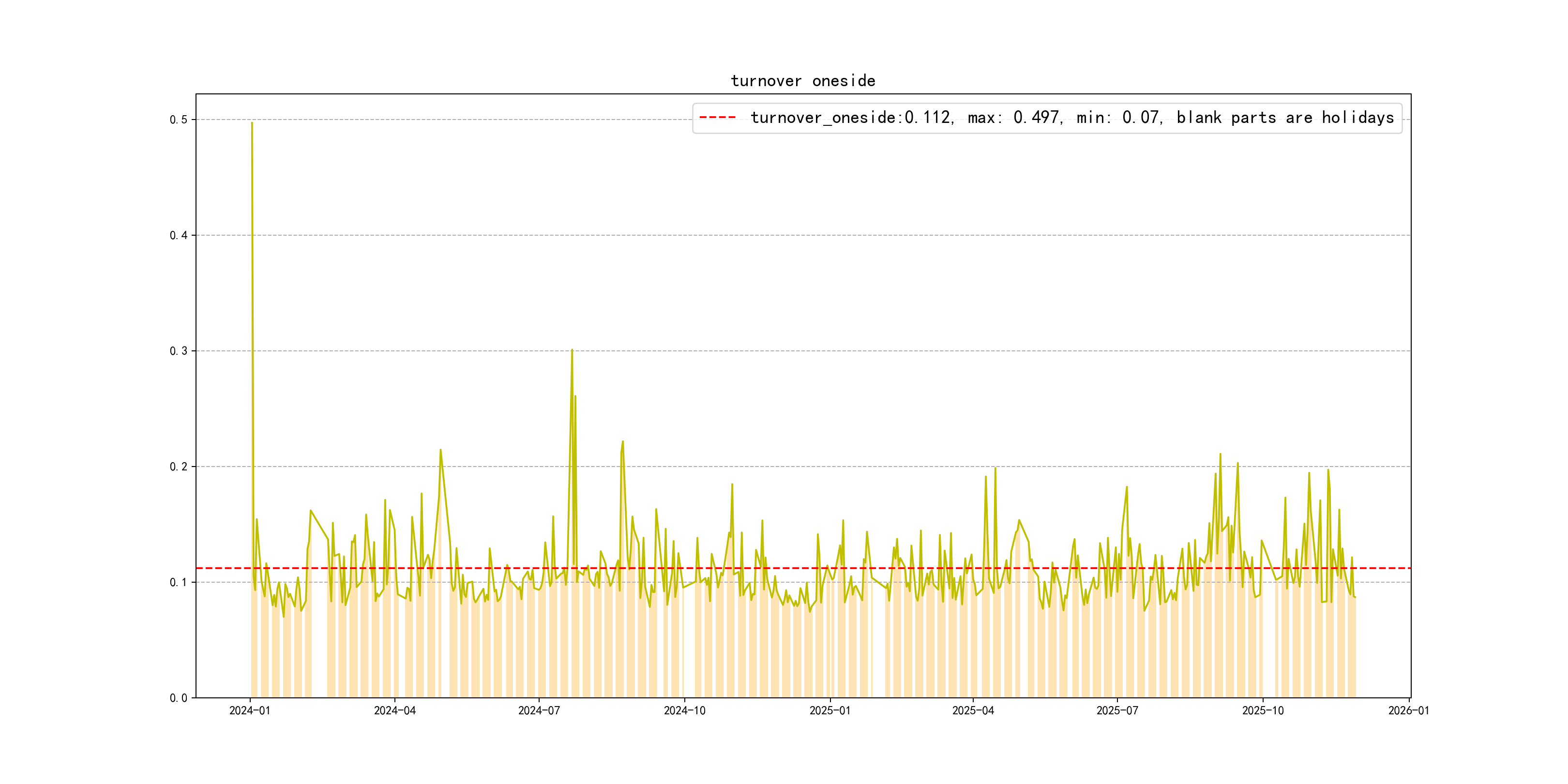Click the legend text 'turnover_oneside:0.112'
1568x784 pixels.
click(x=850, y=118)
